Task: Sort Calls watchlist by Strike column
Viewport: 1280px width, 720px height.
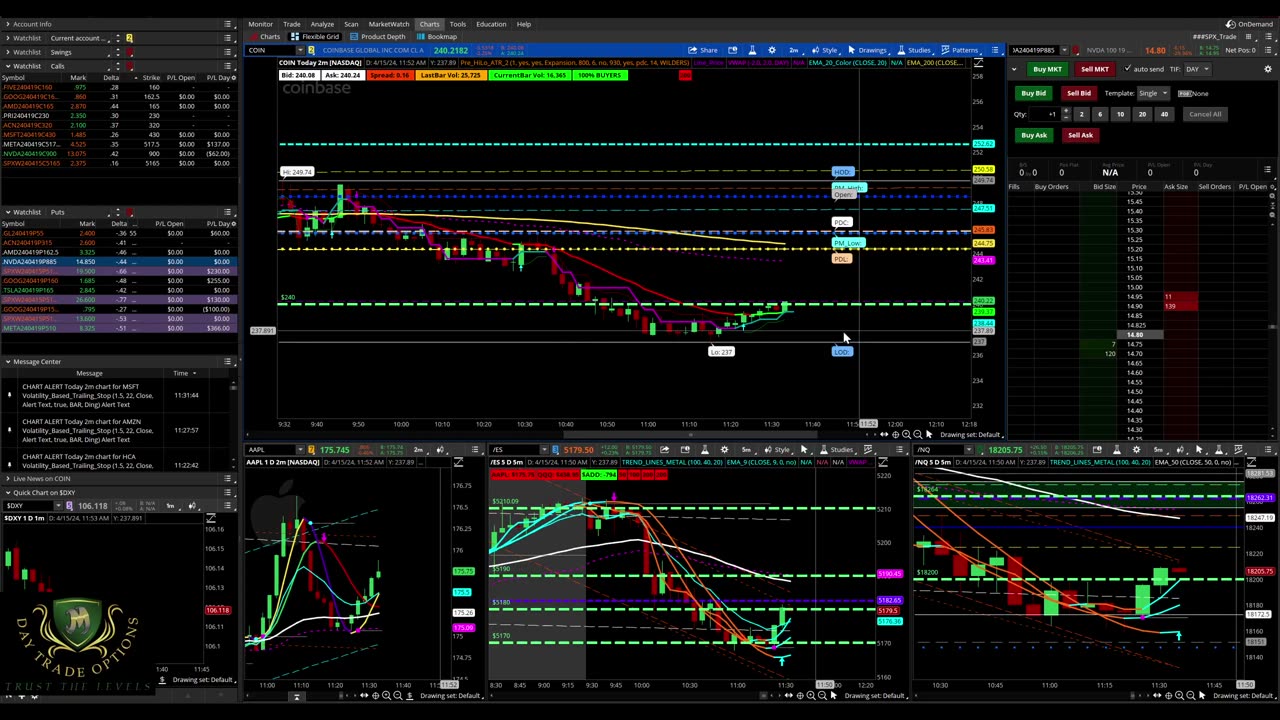Action: tap(151, 77)
